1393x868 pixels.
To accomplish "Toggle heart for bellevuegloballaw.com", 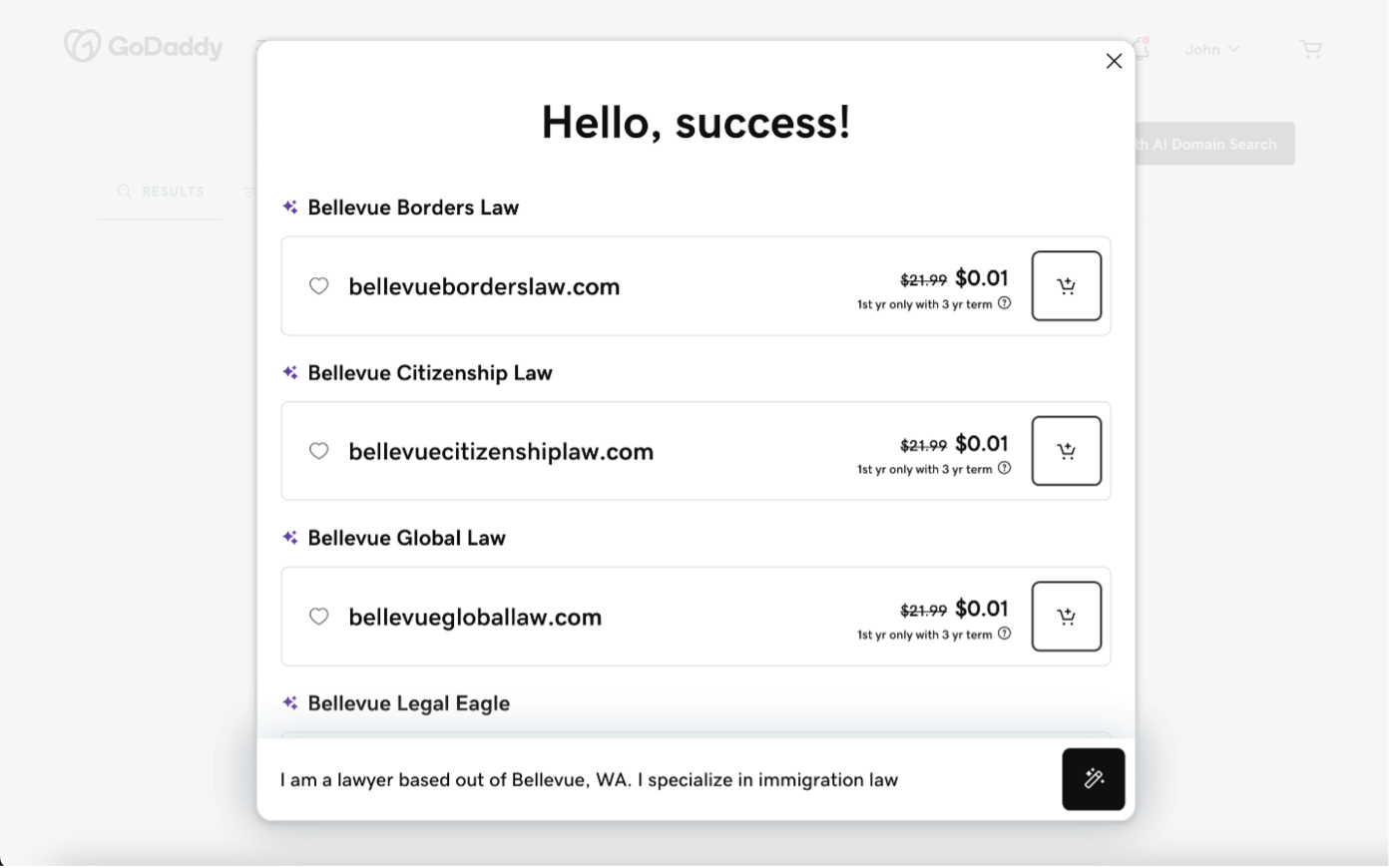I will [x=319, y=617].
